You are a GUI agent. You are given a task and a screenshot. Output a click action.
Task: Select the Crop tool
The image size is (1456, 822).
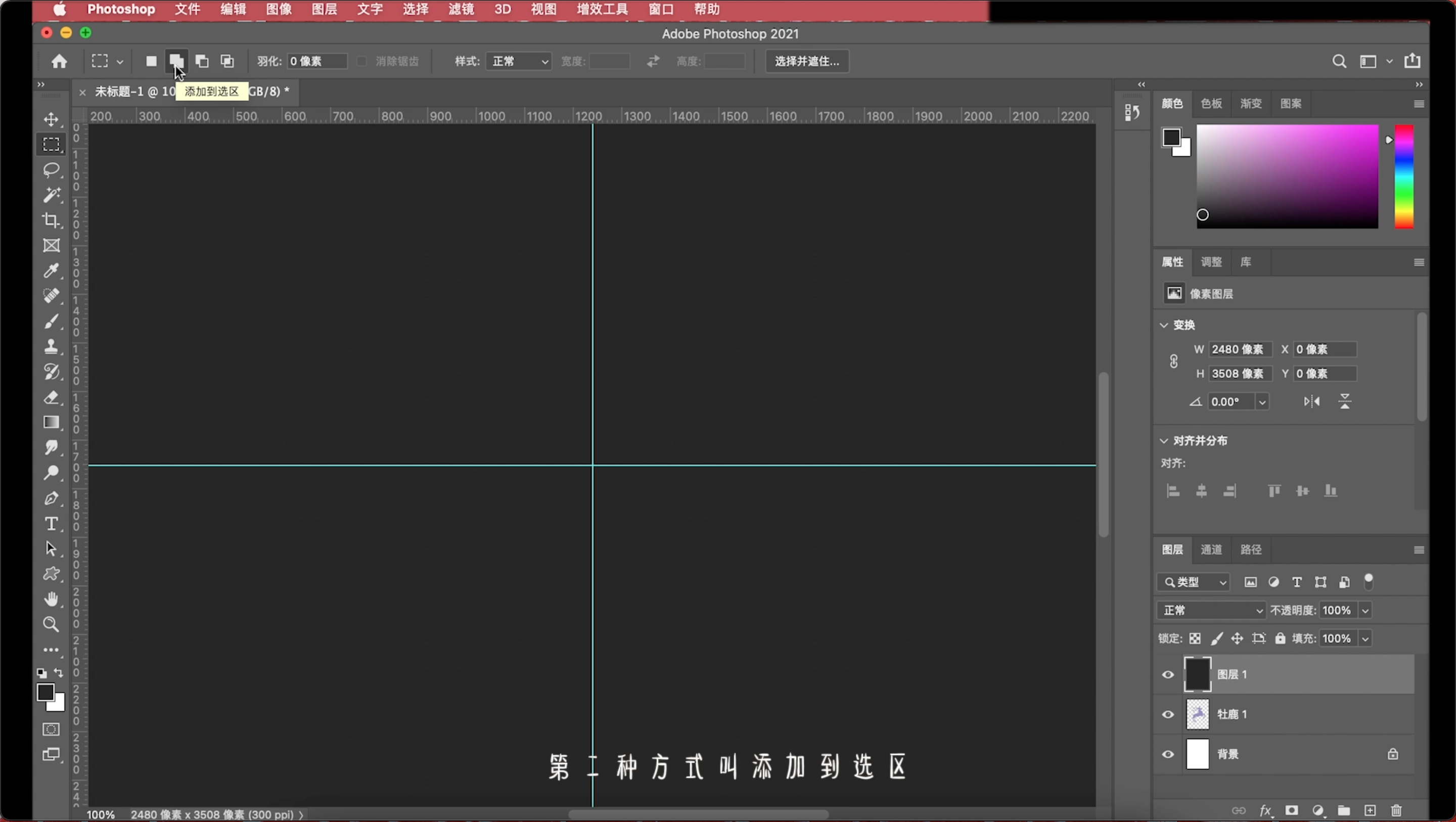point(52,220)
